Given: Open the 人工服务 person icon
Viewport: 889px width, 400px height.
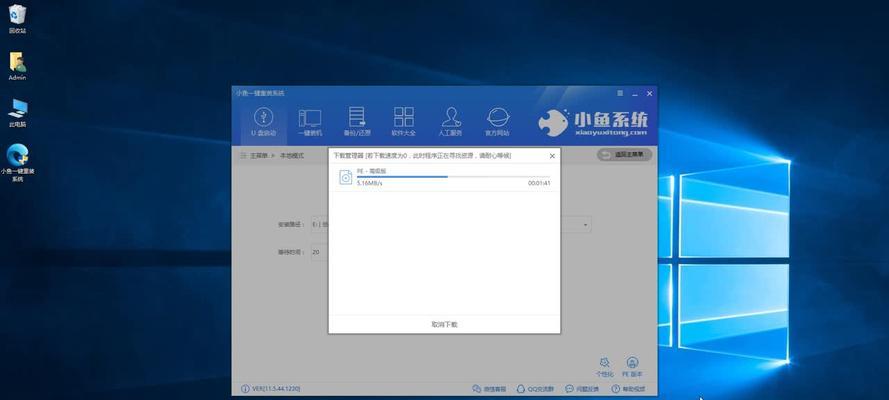Looking at the screenshot, I should 451,117.
